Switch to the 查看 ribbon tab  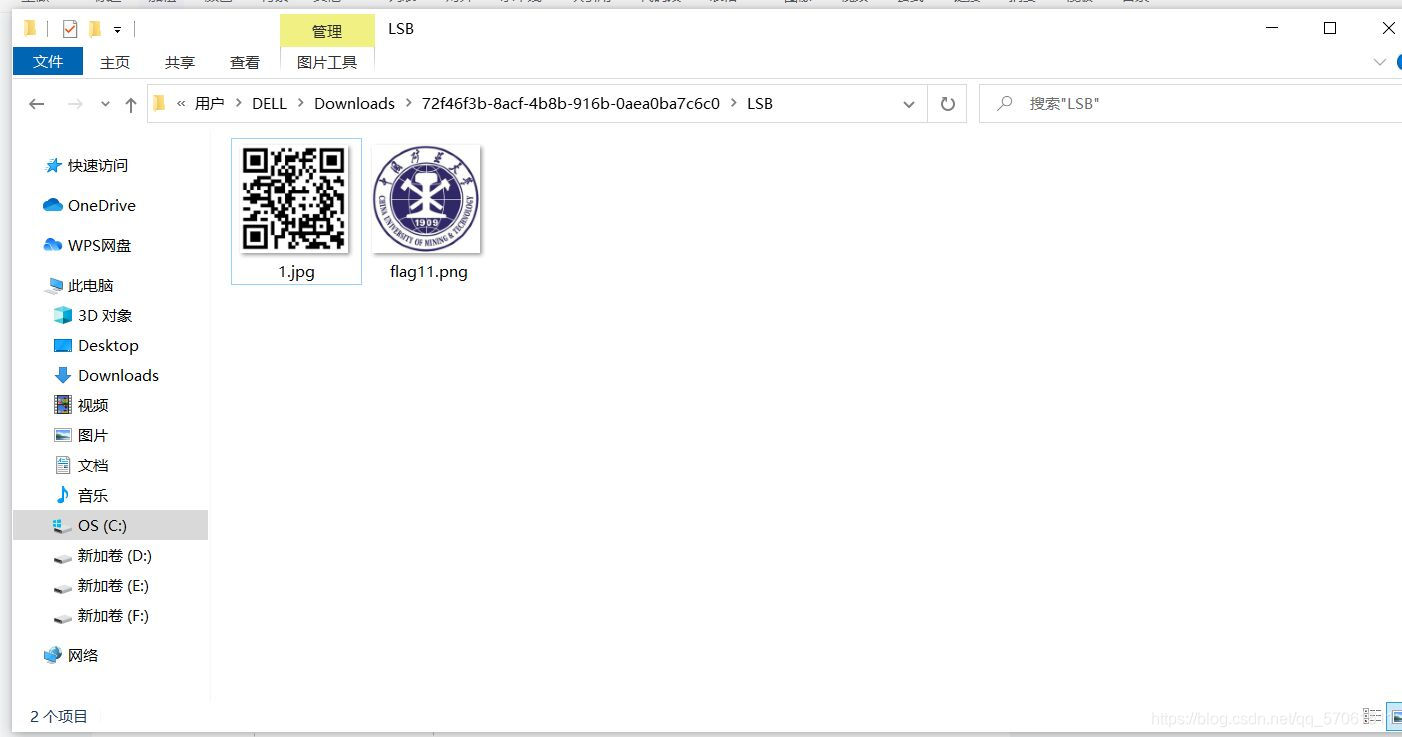(x=245, y=62)
